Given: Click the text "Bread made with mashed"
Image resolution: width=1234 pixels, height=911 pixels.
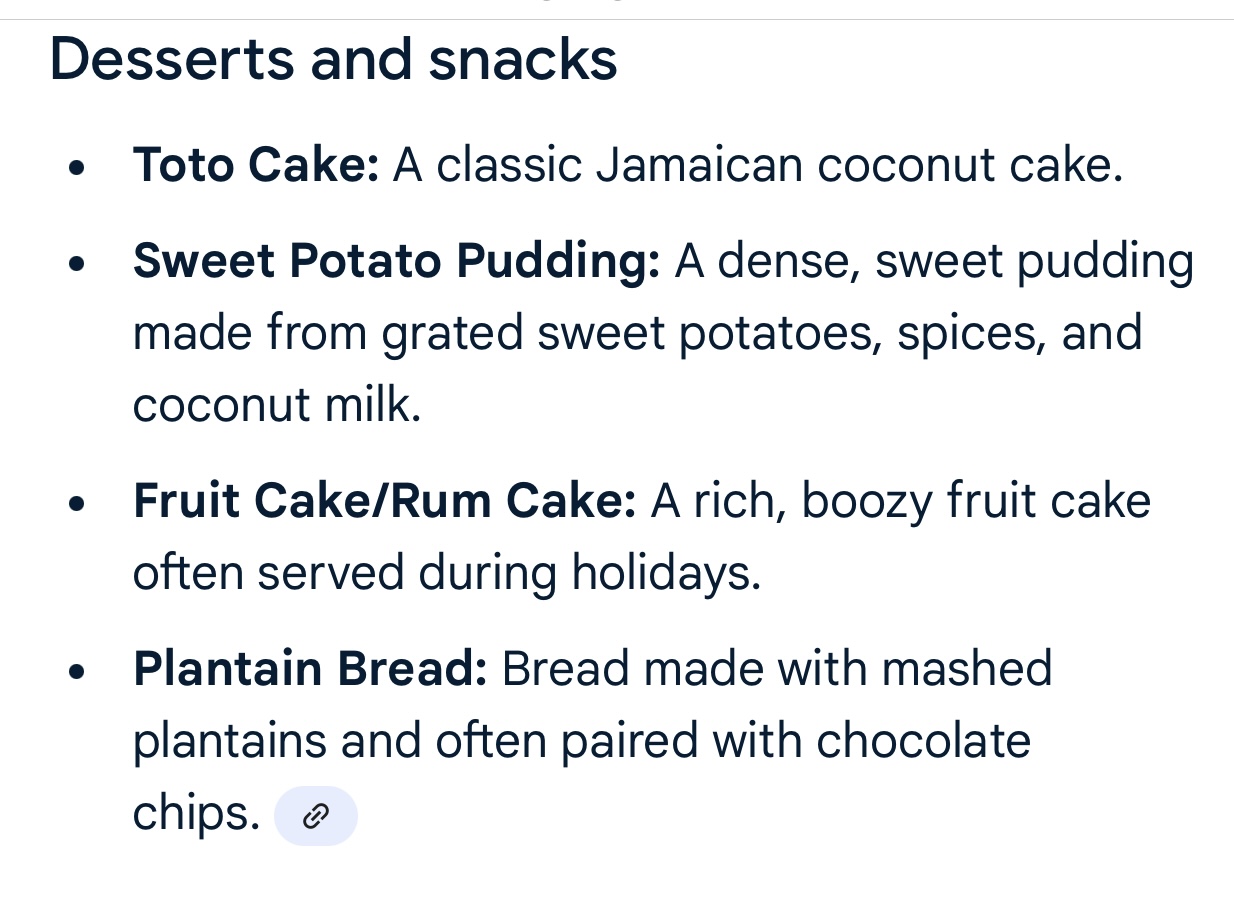Looking at the screenshot, I should tap(777, 669).
